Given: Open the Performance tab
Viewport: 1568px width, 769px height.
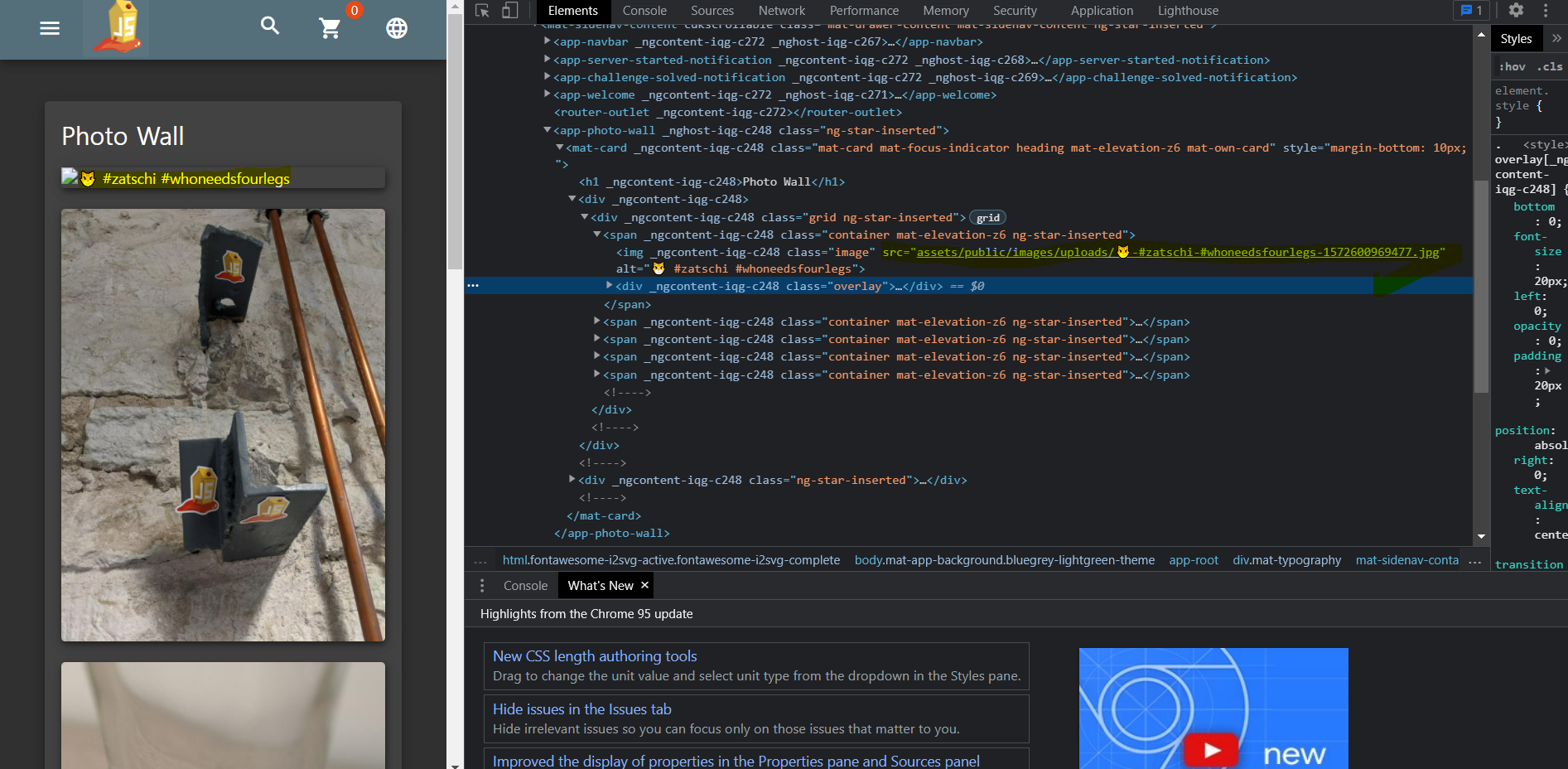Looking at the screenshot, I should [x=864, y=11].
